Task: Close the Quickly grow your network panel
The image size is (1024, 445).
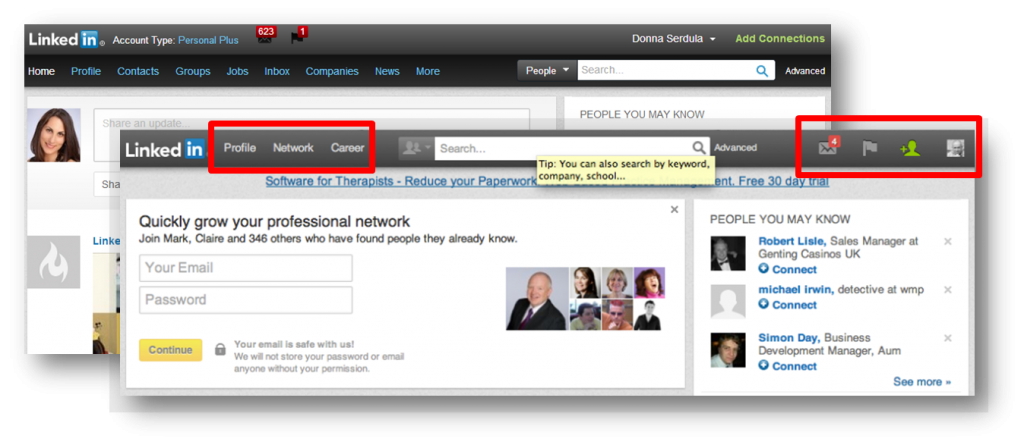Action: [674, 210]
